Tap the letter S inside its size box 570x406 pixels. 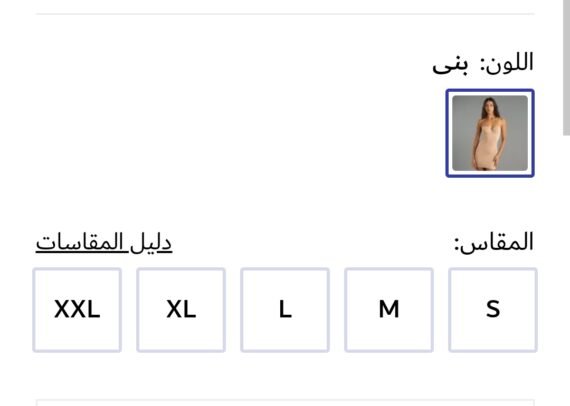pos(493,309)
